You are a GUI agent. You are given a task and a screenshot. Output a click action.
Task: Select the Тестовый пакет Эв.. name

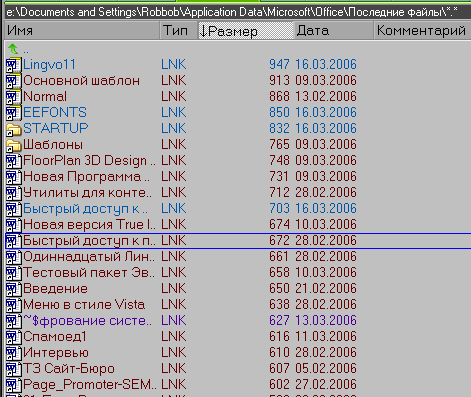pos(89,273)
